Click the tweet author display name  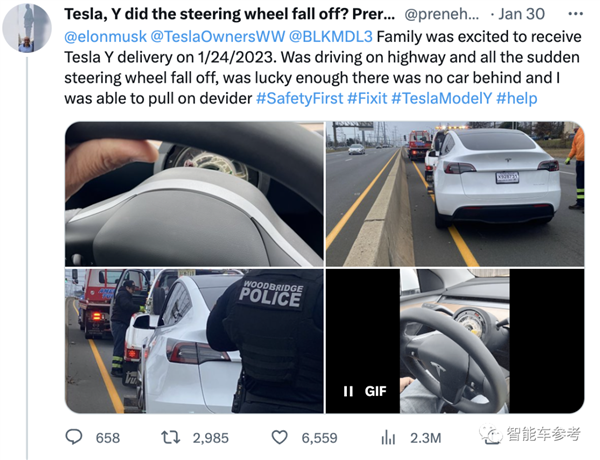(230, 15)
